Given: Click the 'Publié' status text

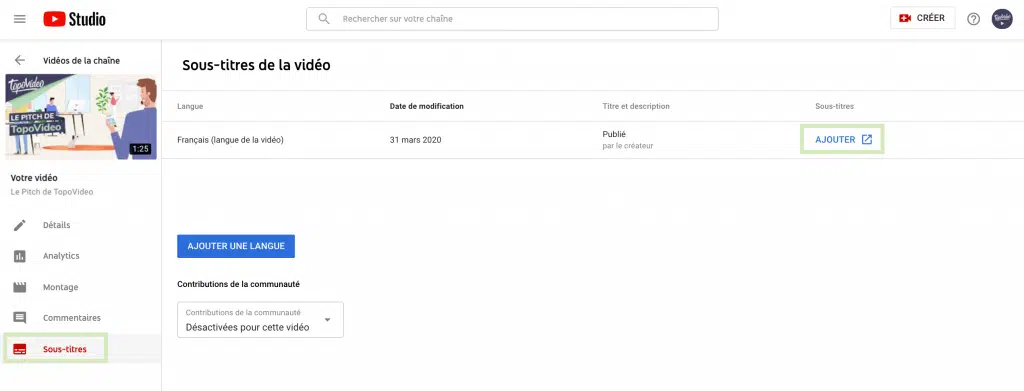Looking at the screenshot, I should [x=614, y=134].
